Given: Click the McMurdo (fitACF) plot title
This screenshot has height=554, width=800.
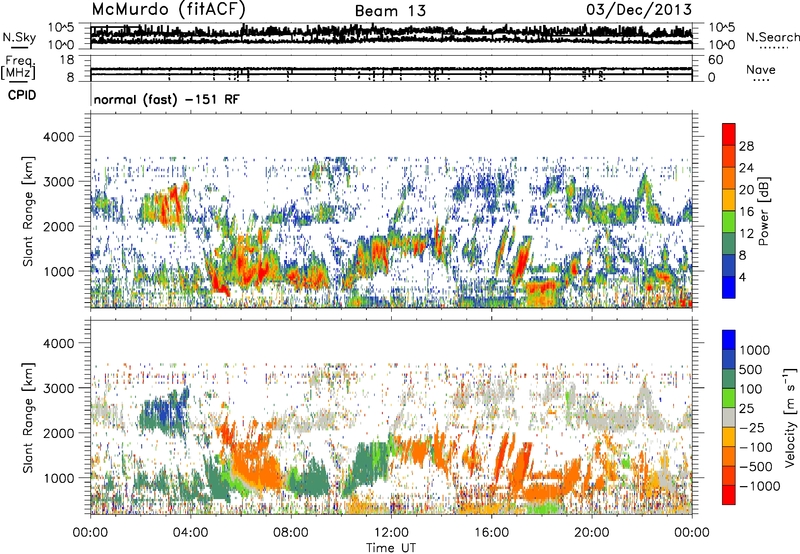Looking at the screenshot, I should coord(168,9).
